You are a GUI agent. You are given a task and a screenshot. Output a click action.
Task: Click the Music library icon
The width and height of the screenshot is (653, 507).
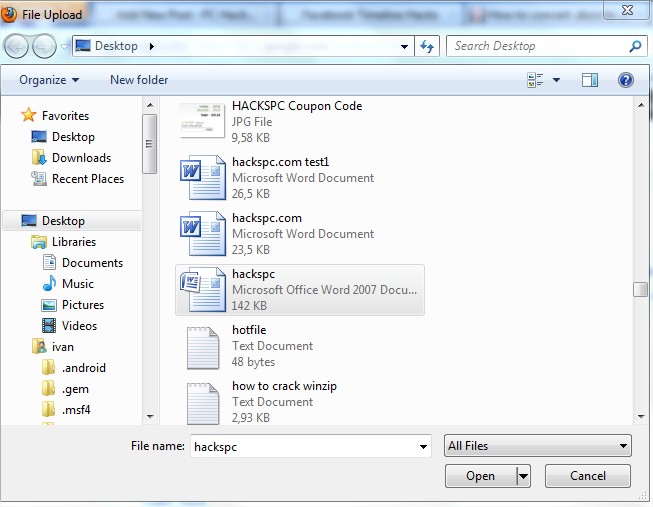click(49, 284)
